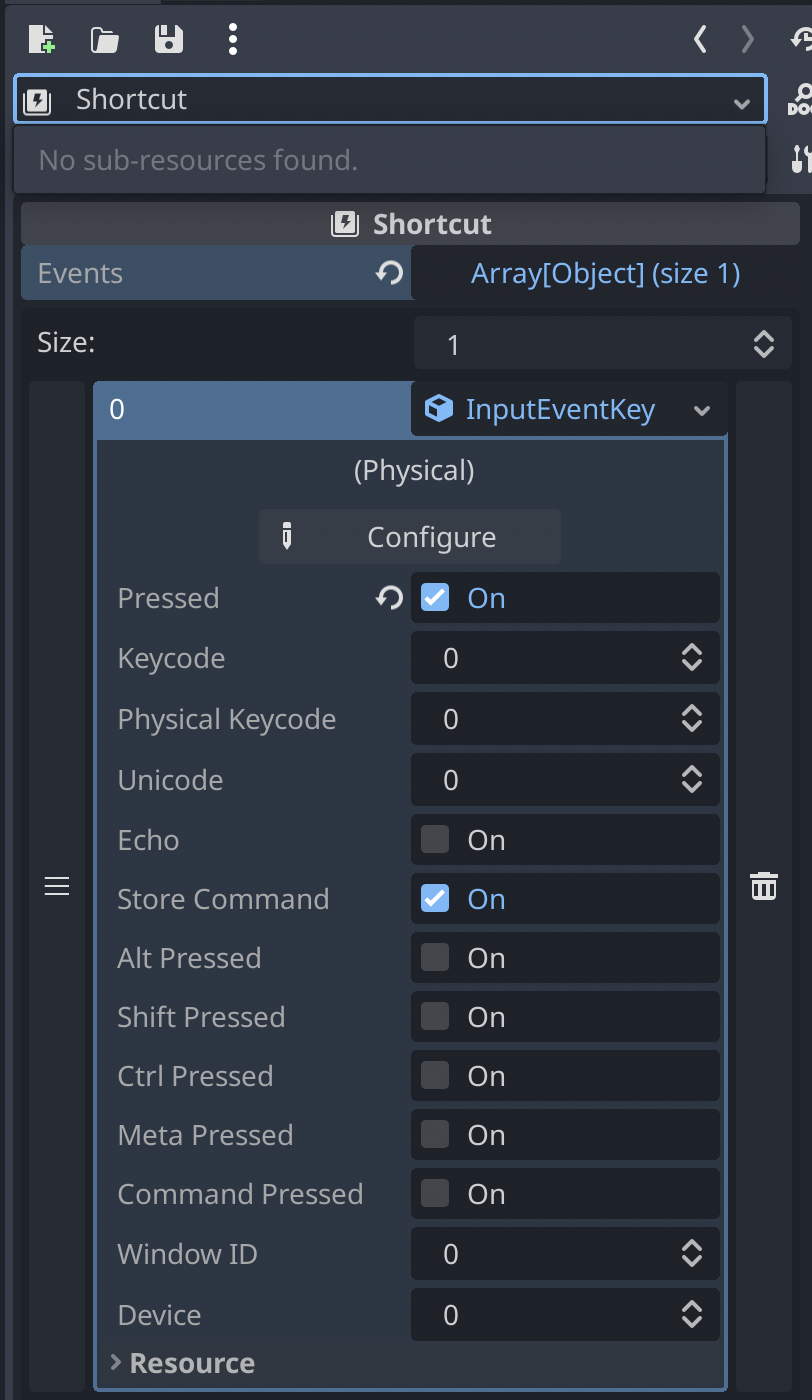Increase Keycode using its up stepper
The width and height of the screenshot is (812, 1400).
click(x=692, y=651)
